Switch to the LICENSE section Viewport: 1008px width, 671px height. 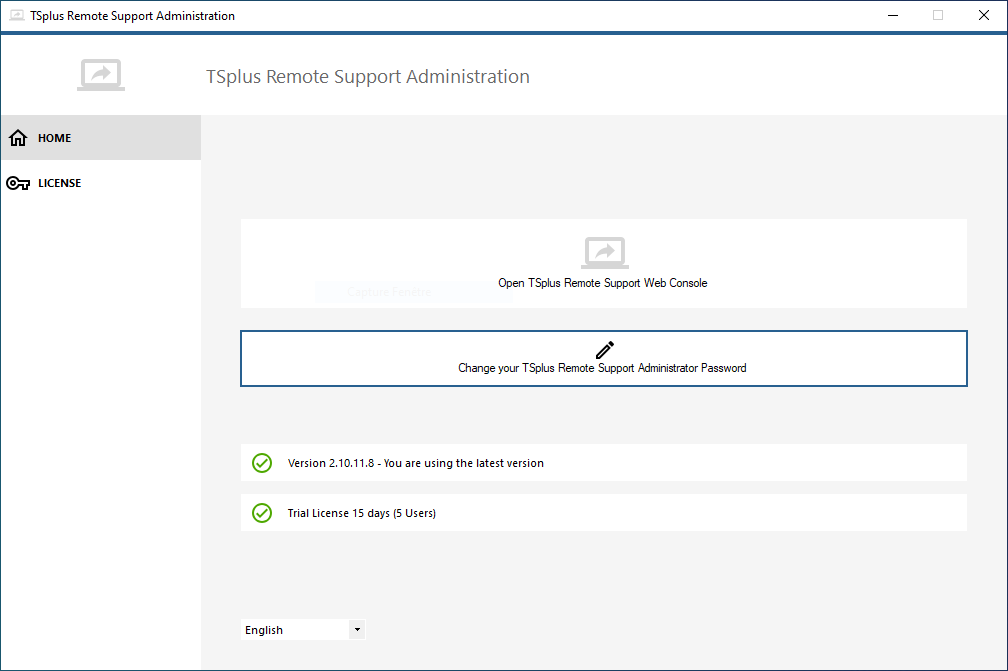click(60, 182)
